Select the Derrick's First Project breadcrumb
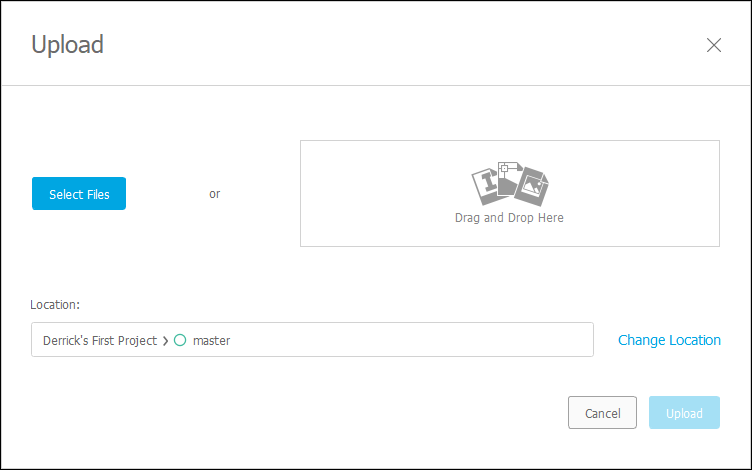752x470 pixels. click(x=99, y=341)
